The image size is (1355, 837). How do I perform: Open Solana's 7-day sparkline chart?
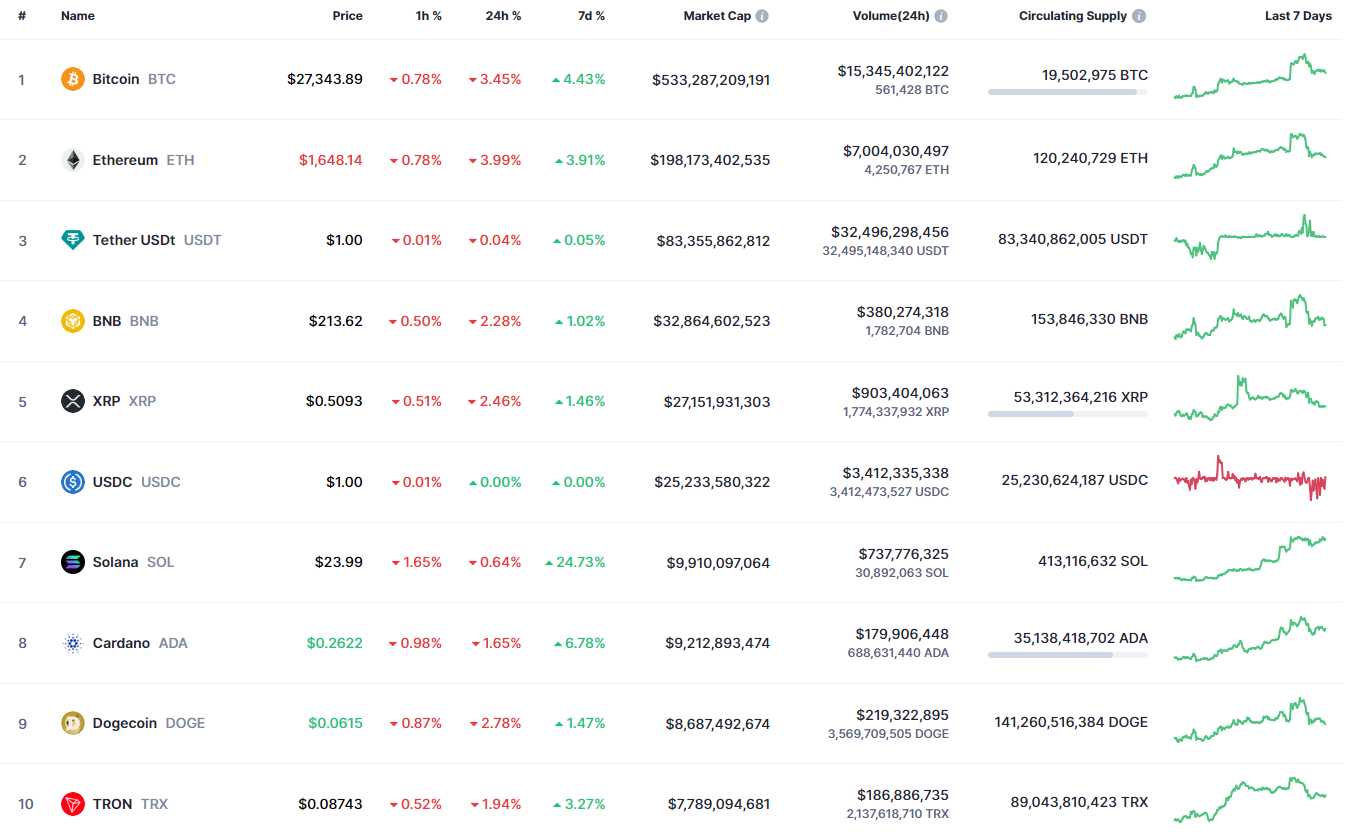(1250, 560)
